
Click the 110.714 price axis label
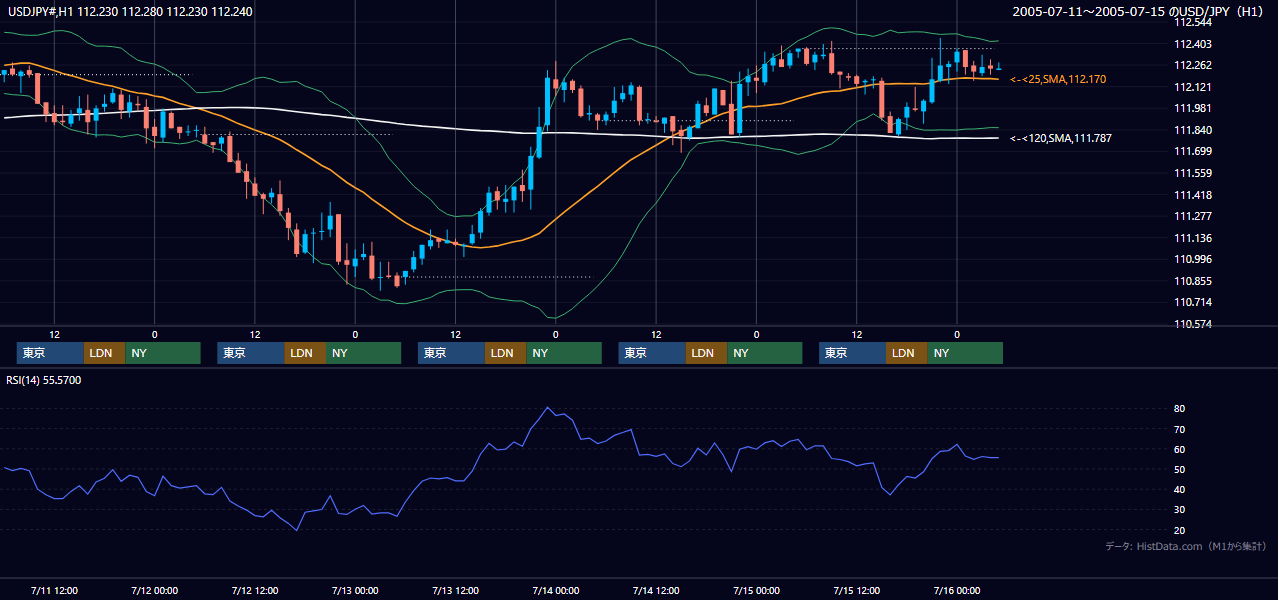coord(1193,302)
